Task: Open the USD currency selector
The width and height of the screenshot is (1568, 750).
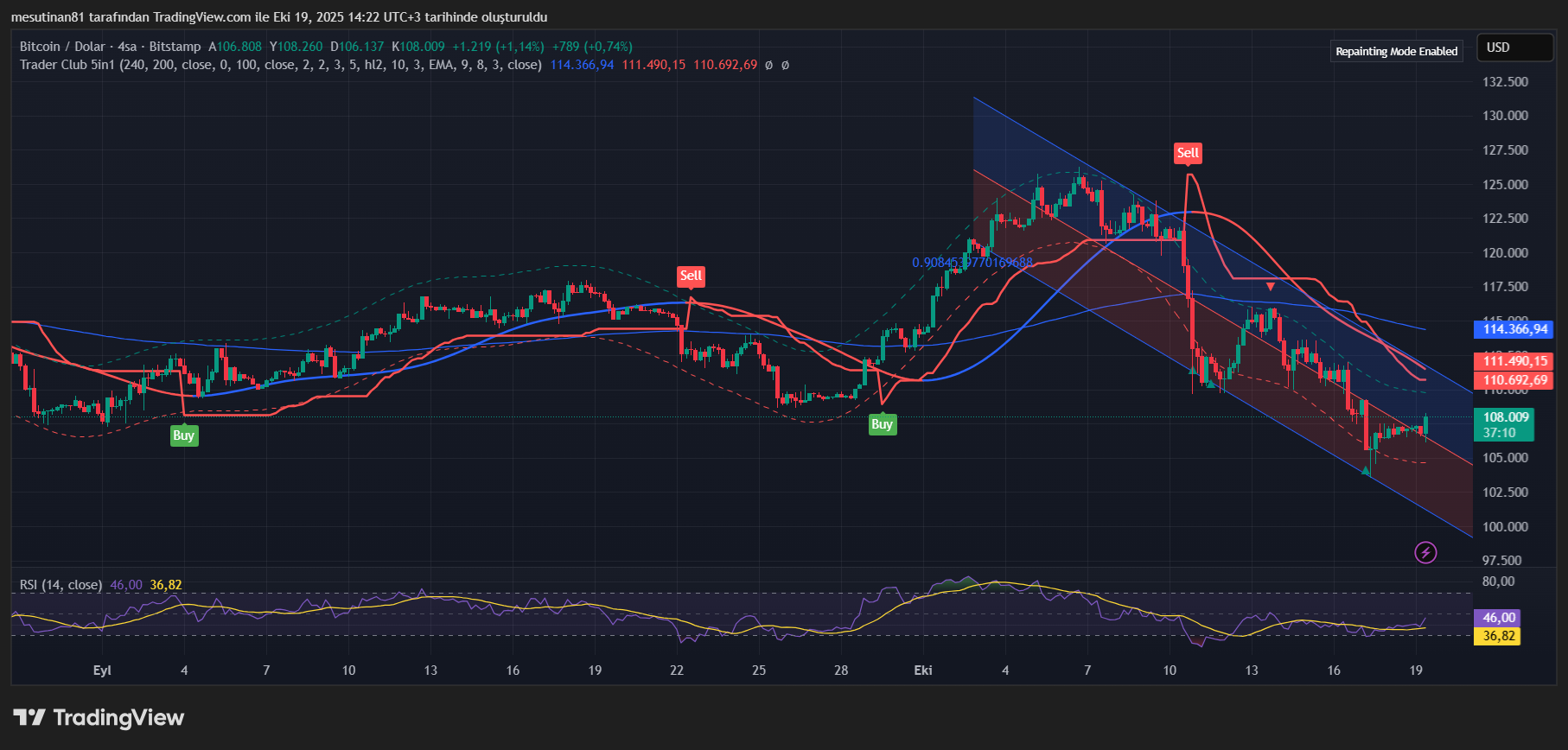Action: click(x=1514, y=48)
